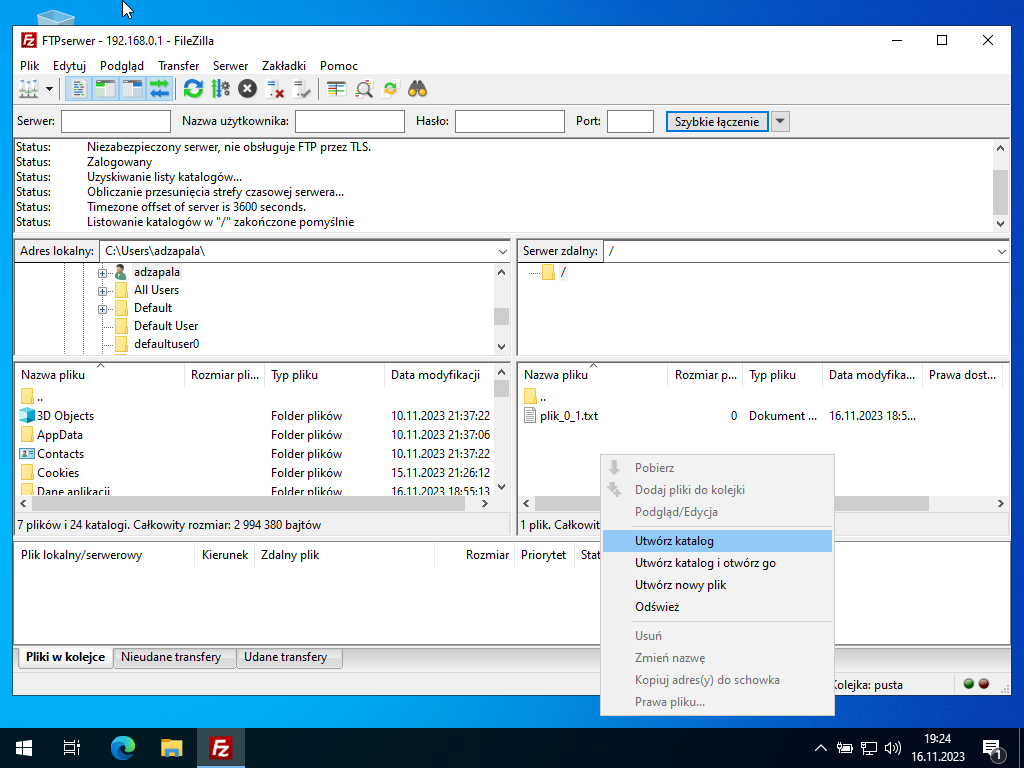Viewport: 1024px width, 768px height.
Task: Open the Plik menu
Action: point(29,66)
